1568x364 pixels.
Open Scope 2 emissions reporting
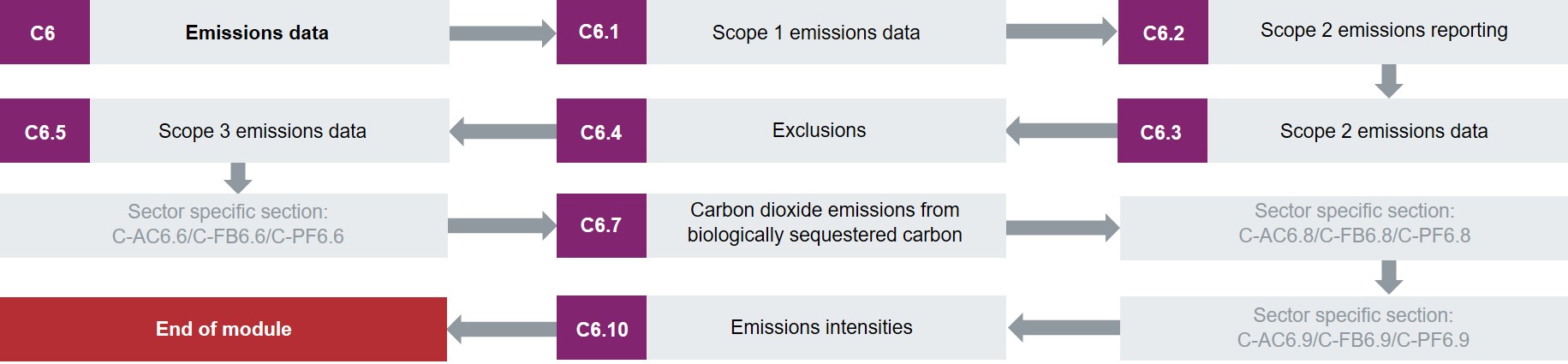tap(1388, 32)
